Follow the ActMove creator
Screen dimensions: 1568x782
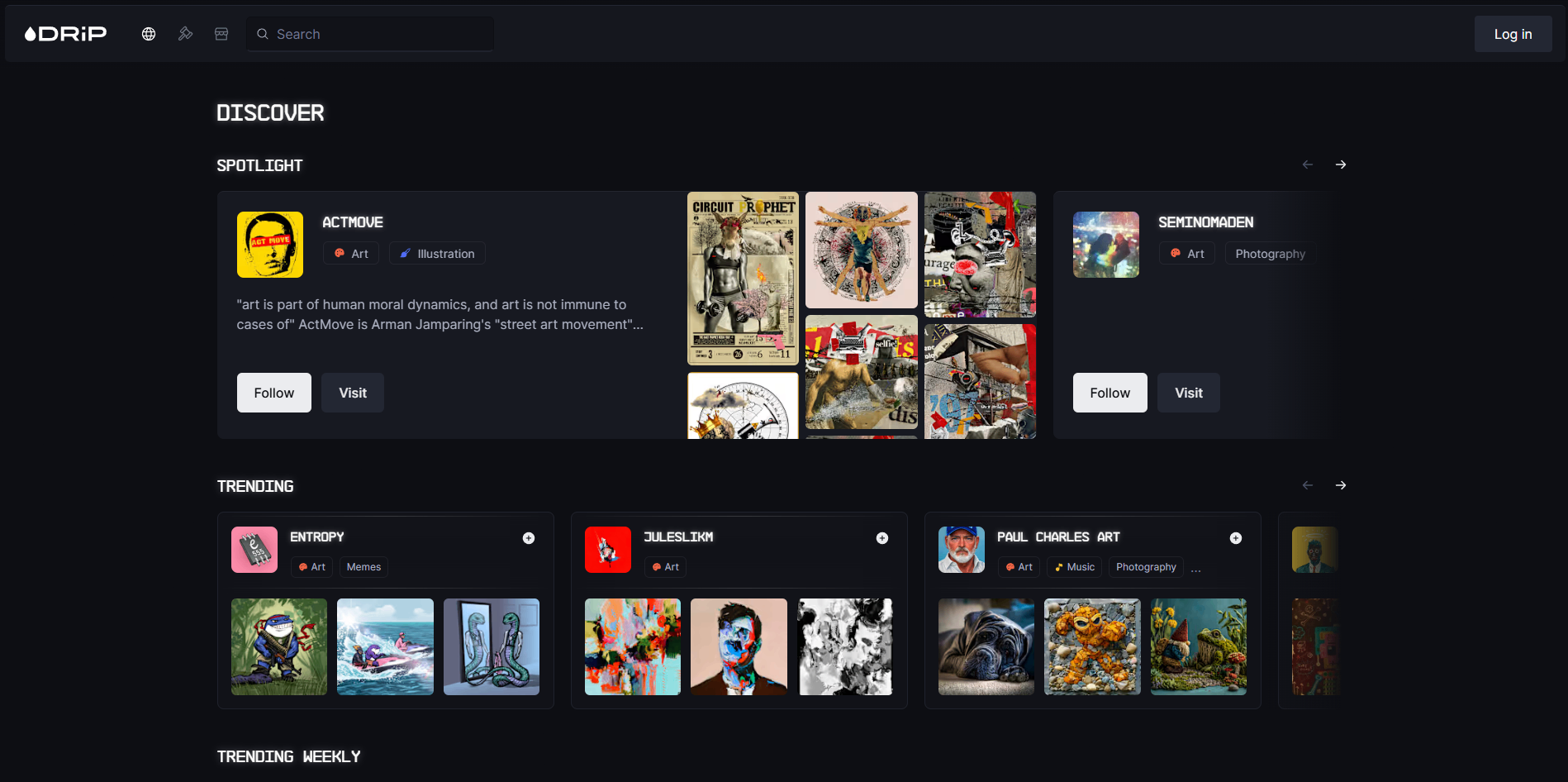[274, 393]
